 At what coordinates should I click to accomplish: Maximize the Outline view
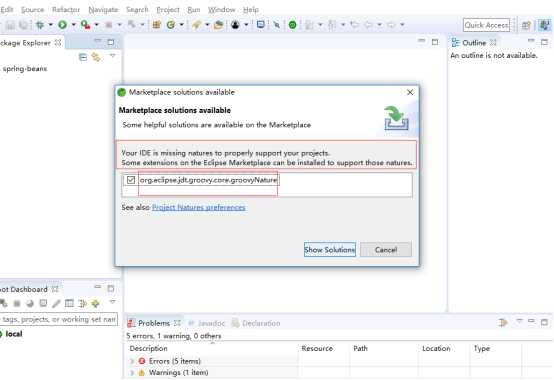point(544,42)
